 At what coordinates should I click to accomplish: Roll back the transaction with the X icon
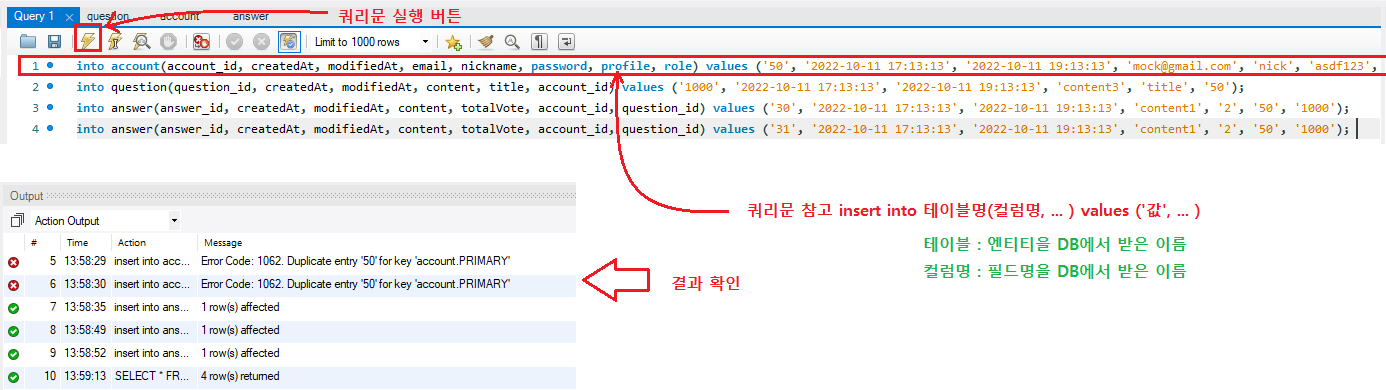tap(261, 42)
